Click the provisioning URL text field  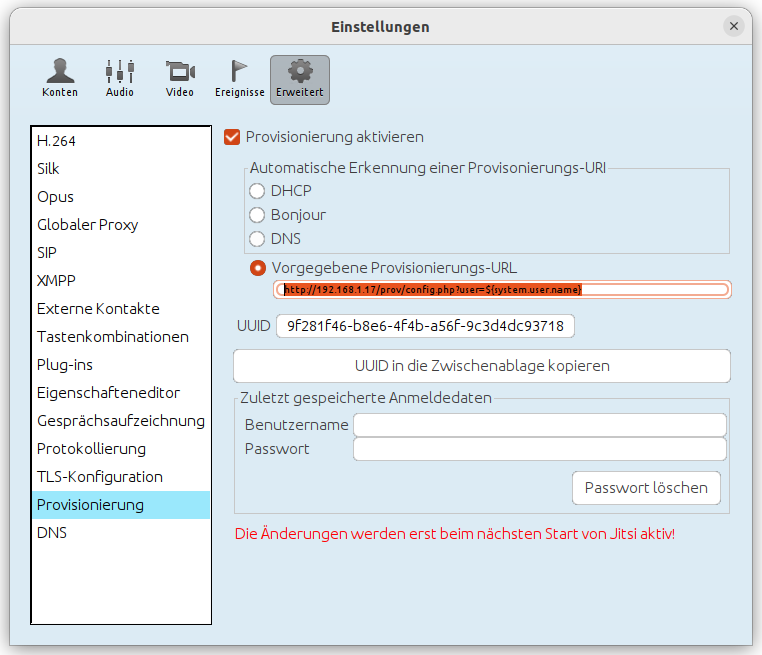click(503, 289)
